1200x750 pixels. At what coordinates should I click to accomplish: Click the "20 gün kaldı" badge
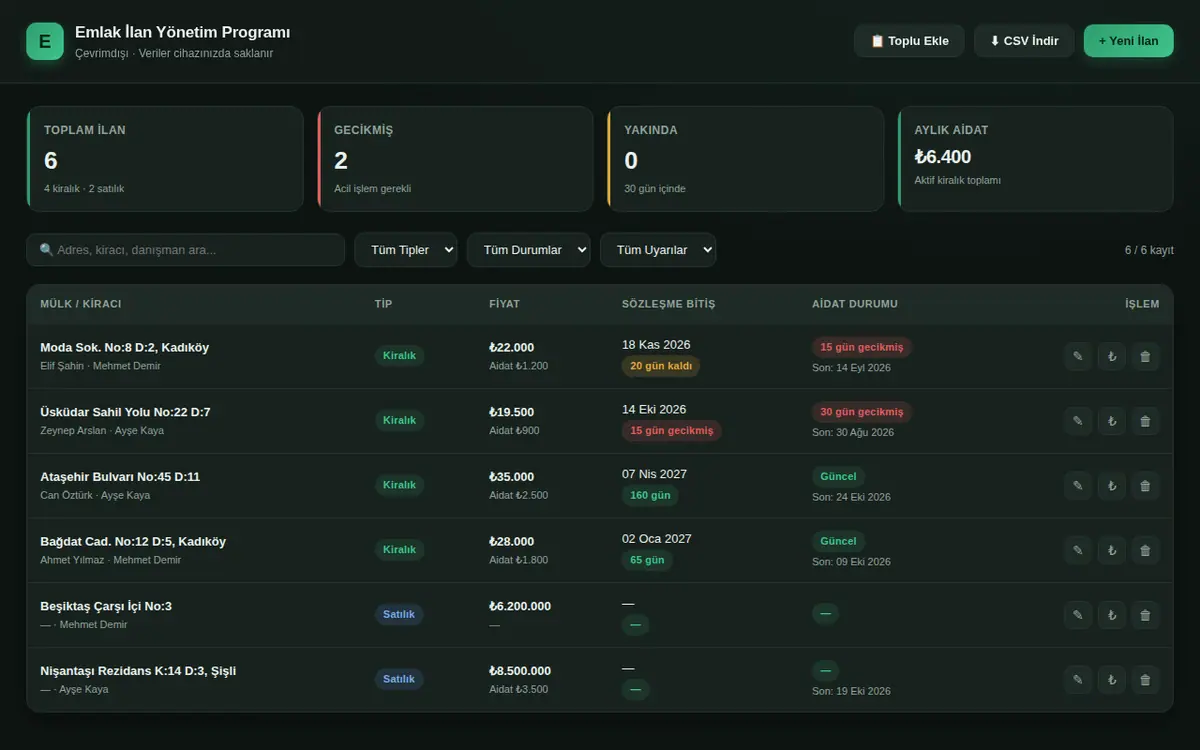(661, 366)
